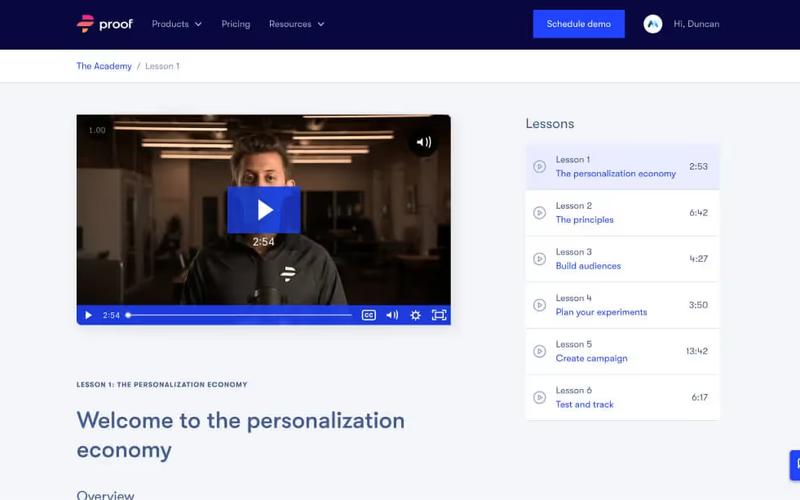Click the play circle icon beside Lesson 3
Viewport: 800px width, 500px height.
[x=539, y=259]
